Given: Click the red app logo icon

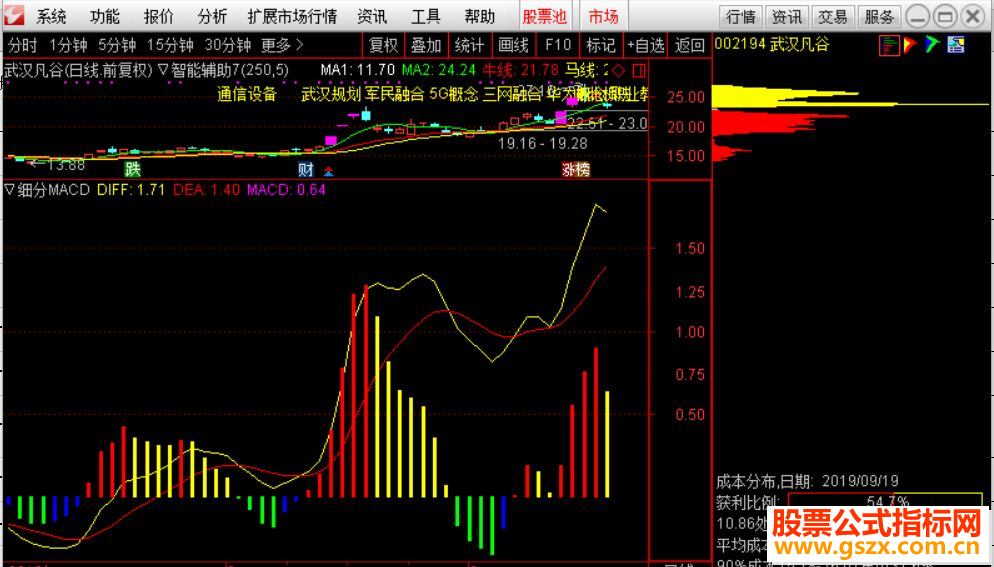Looking at the screenshot, I should (x=13, y=16).
